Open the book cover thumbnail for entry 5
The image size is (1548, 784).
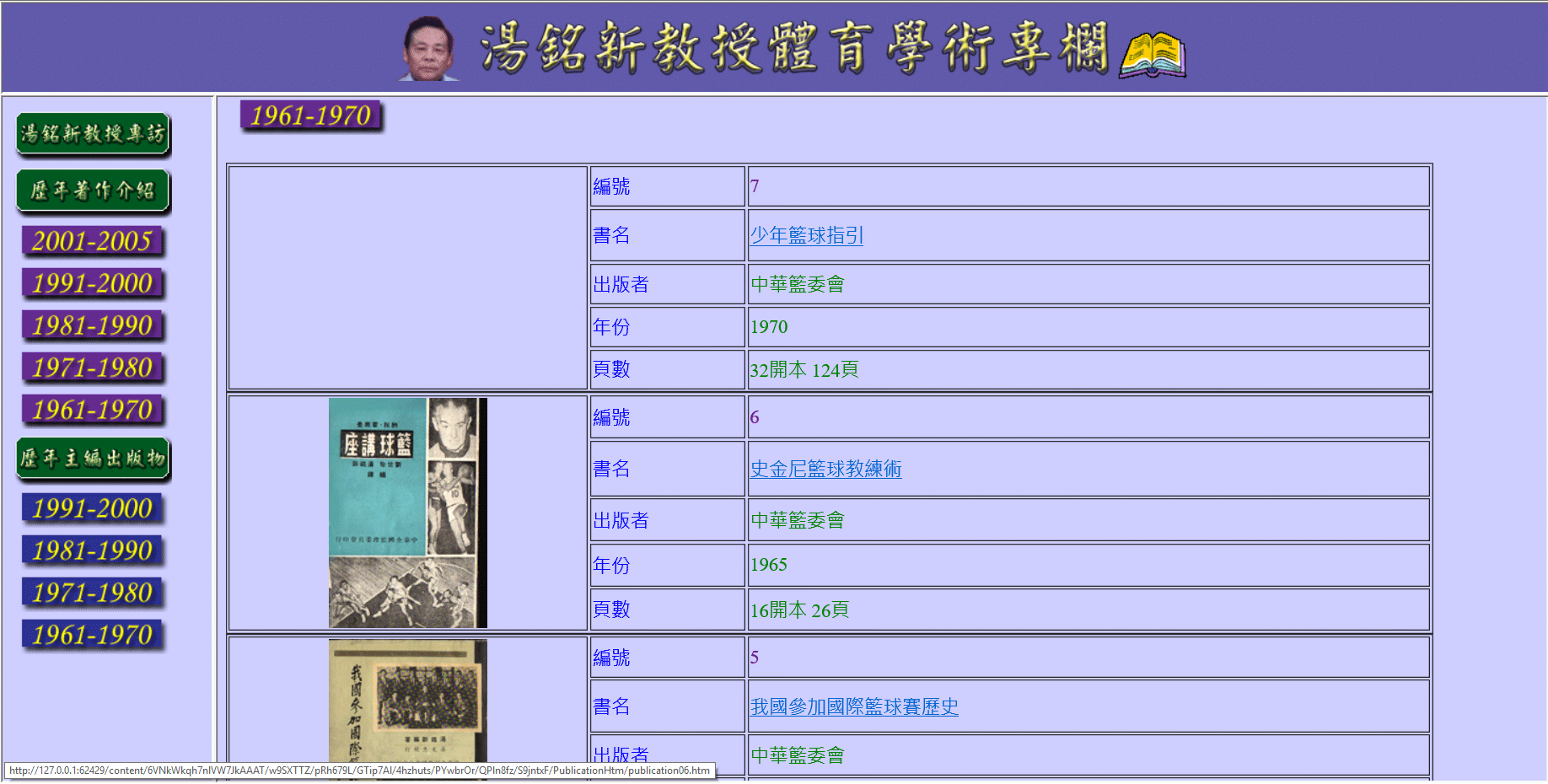pyautogui.click(x=407, y=701)
